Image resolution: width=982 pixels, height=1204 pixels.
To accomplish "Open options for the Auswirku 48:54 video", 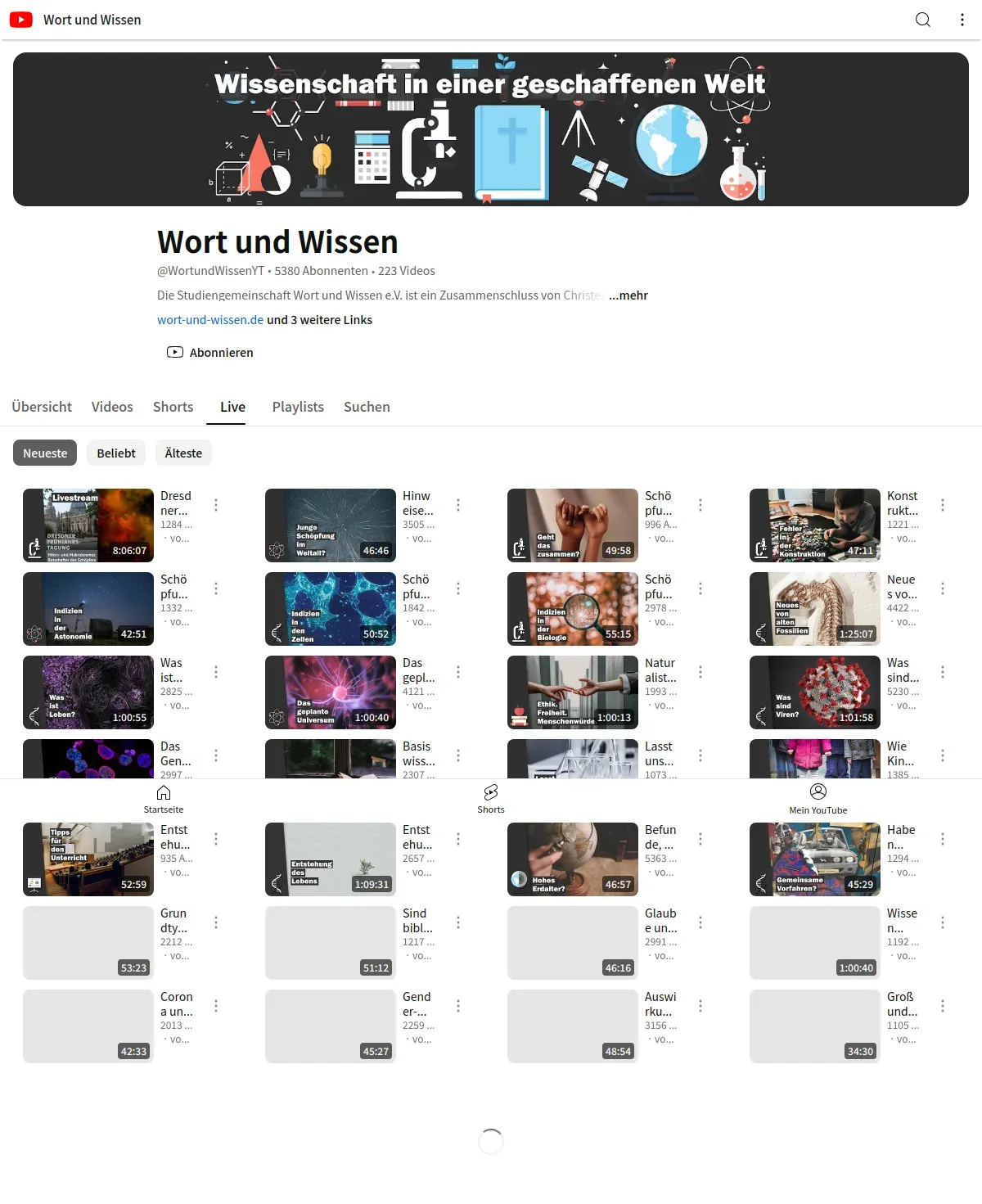I will click(700, 1006).
